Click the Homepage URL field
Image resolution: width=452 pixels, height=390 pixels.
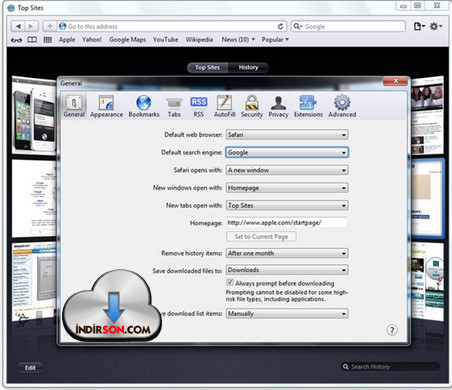pyautogui.click(x=287, y=223)
